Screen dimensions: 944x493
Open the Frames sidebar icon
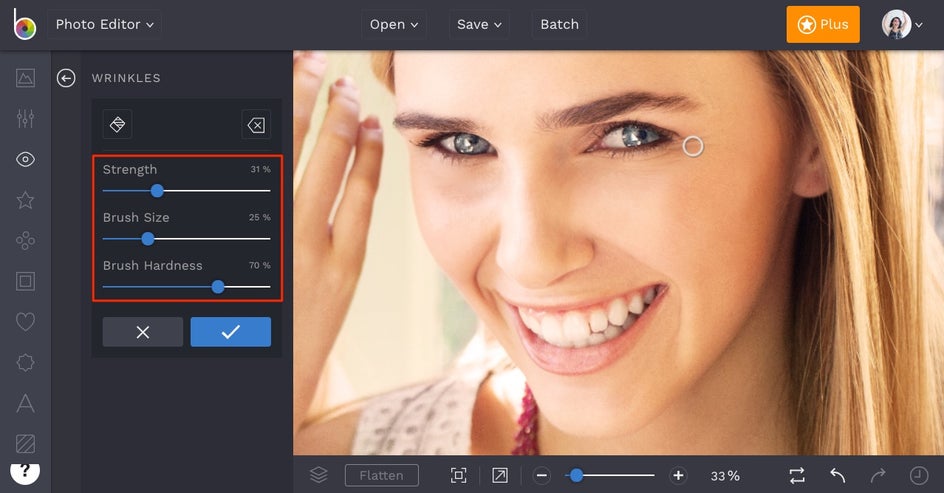coord(25,281)
